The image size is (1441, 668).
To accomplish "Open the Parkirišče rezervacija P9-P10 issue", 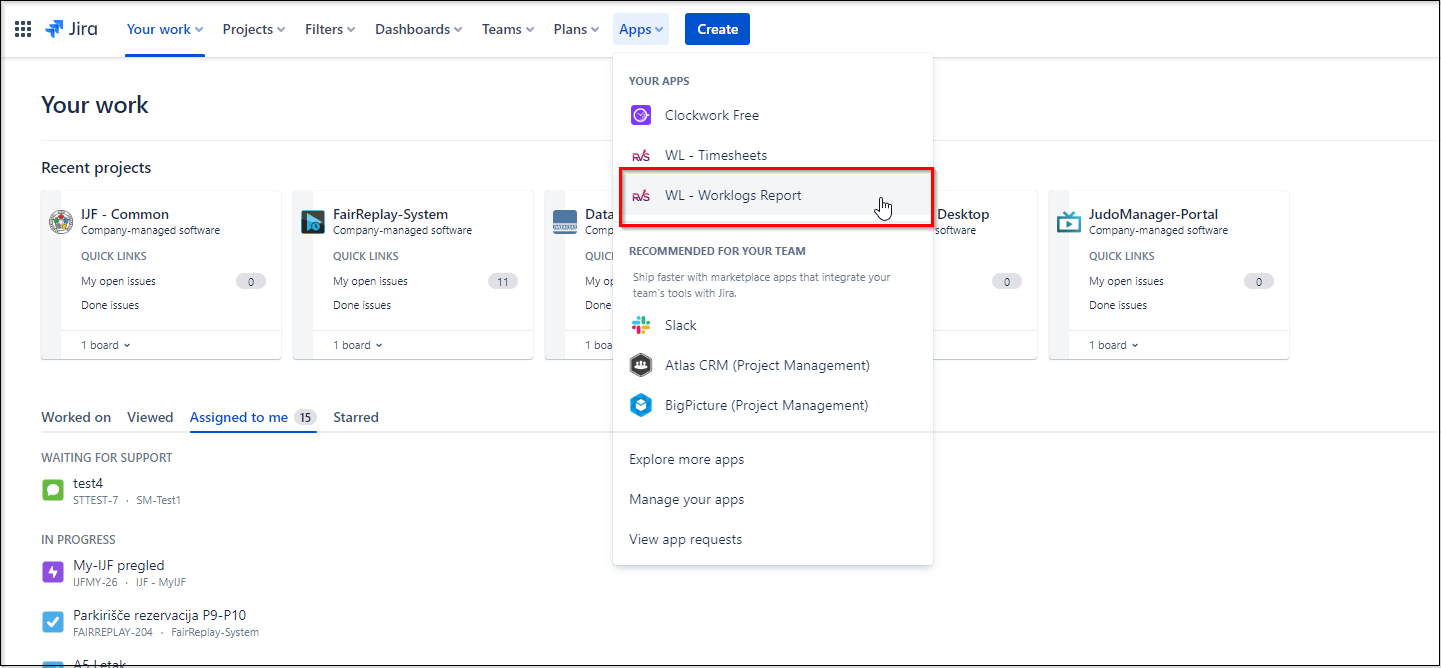I will coord(160,615).
